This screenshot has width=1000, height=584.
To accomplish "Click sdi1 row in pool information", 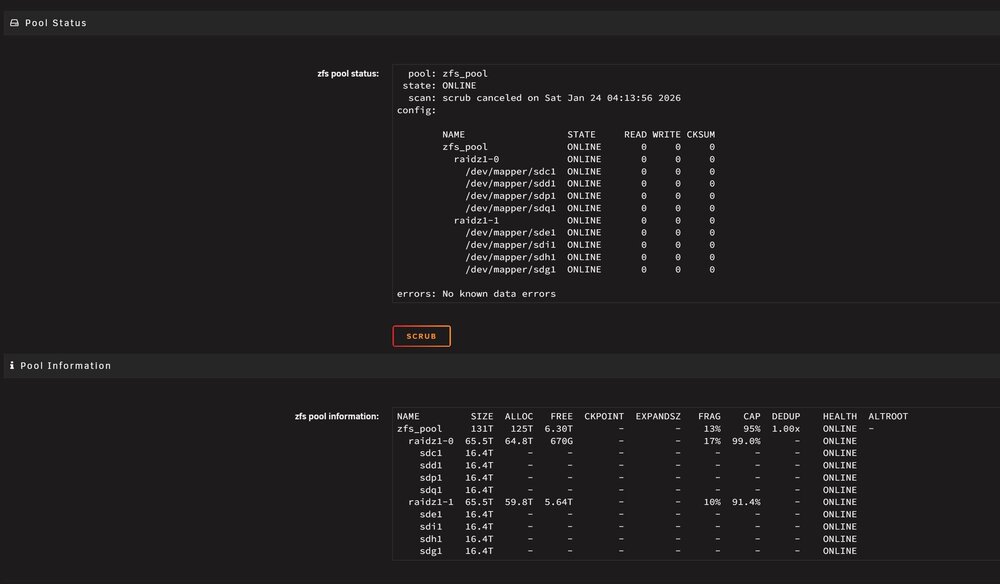I will pyautogui.click(x=638, y=527).
